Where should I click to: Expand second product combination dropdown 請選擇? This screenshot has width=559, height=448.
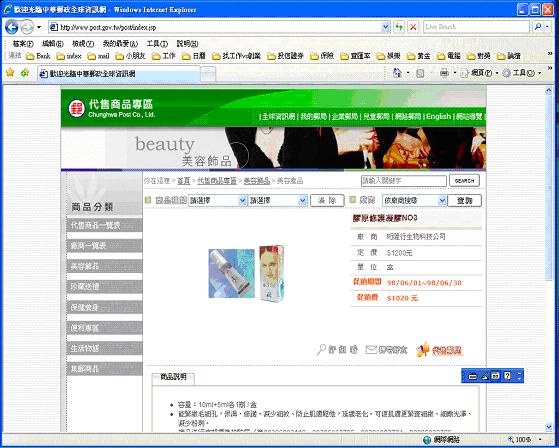(277, 200)
